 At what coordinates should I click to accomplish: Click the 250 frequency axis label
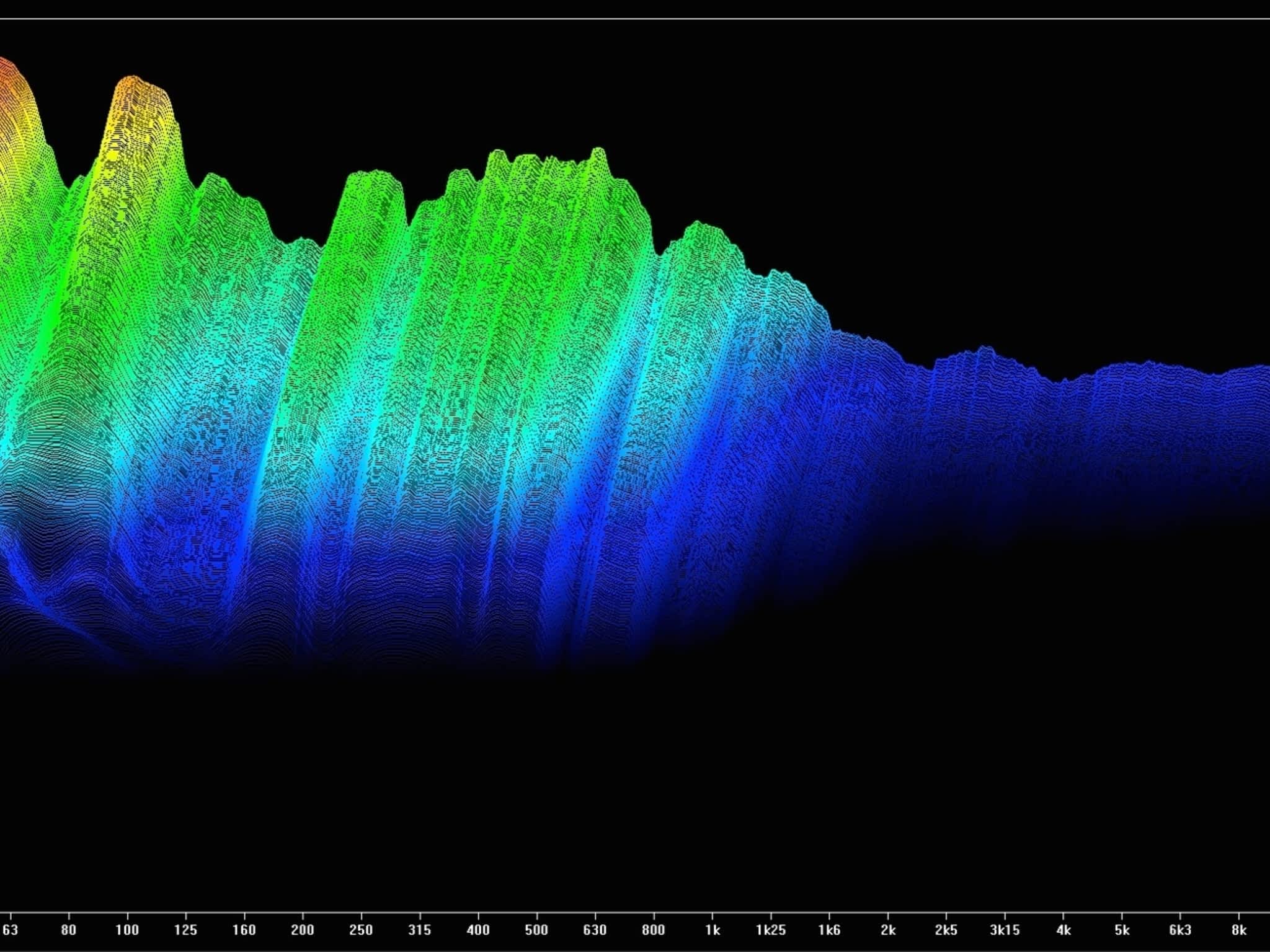[361, 930]
